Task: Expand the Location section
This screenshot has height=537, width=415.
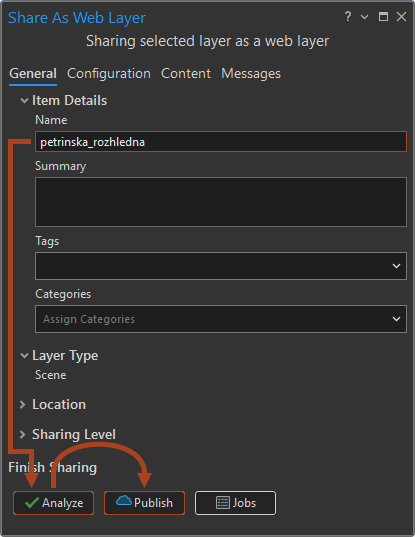Action: point(23,404)
